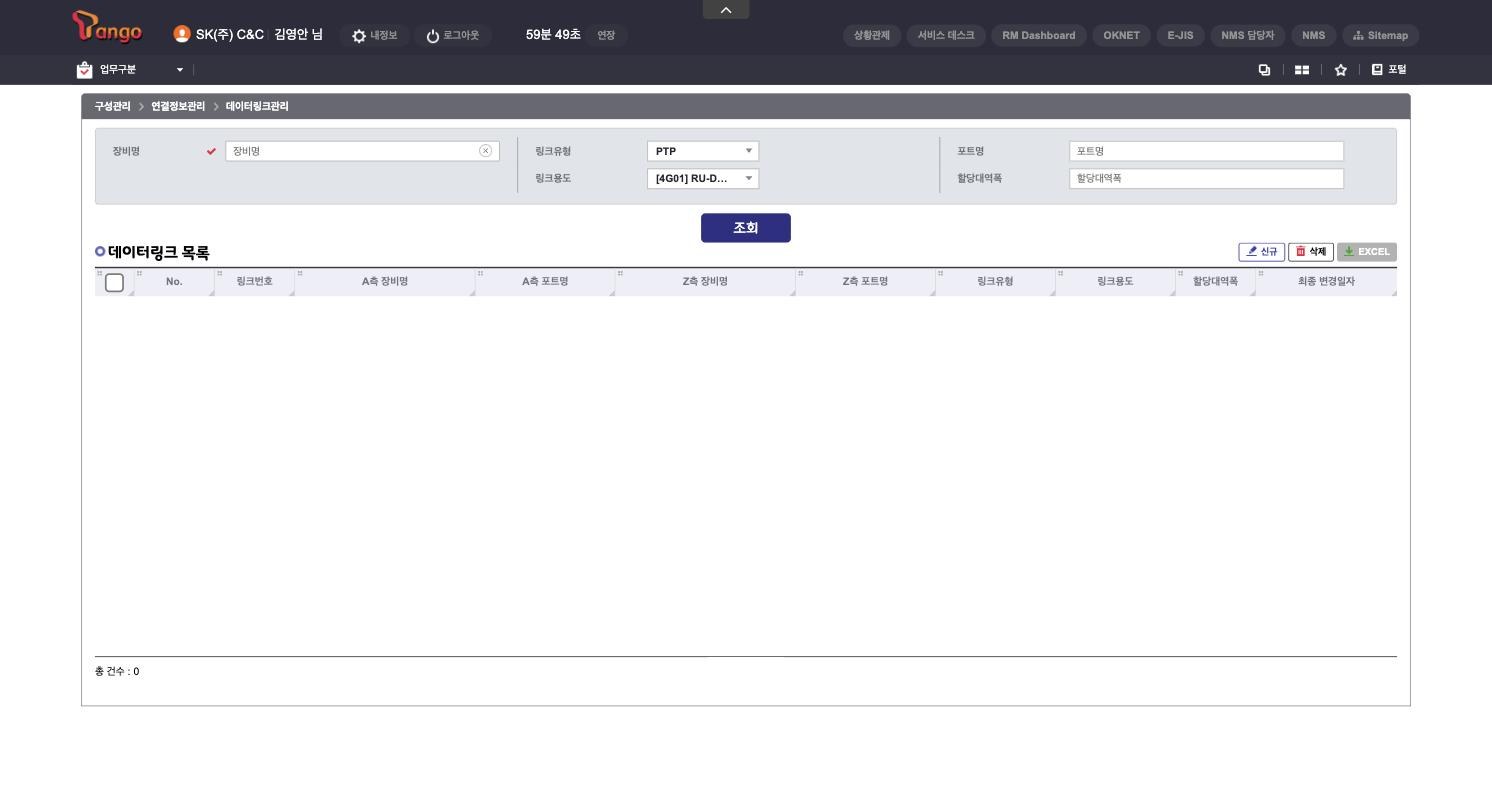Focus the 장비명 input field

[x=362, y=151]
